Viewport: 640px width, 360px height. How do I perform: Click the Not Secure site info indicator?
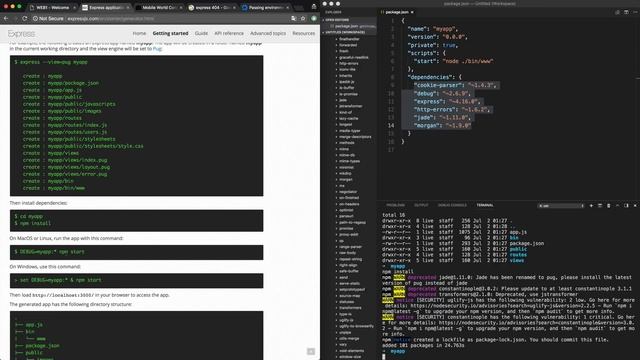(48, 18)
